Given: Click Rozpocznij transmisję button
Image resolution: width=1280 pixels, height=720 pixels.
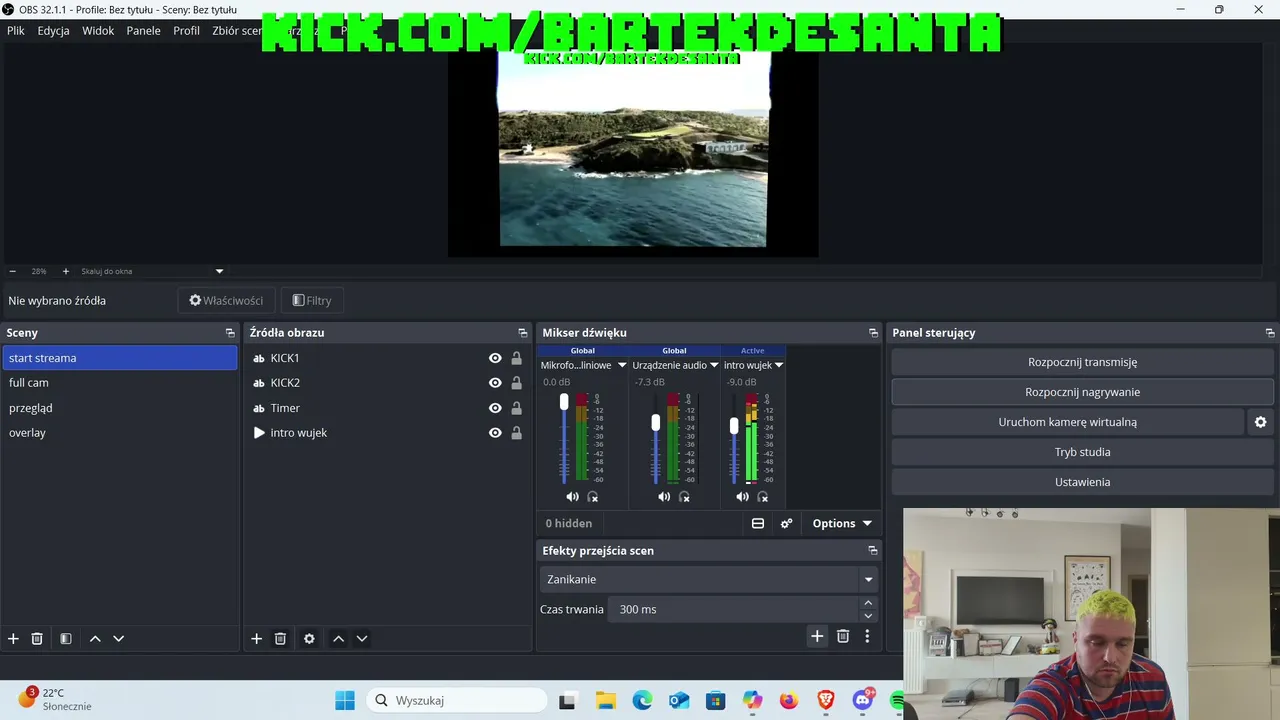Looking at the screenshot, I should coord(1083,362).
